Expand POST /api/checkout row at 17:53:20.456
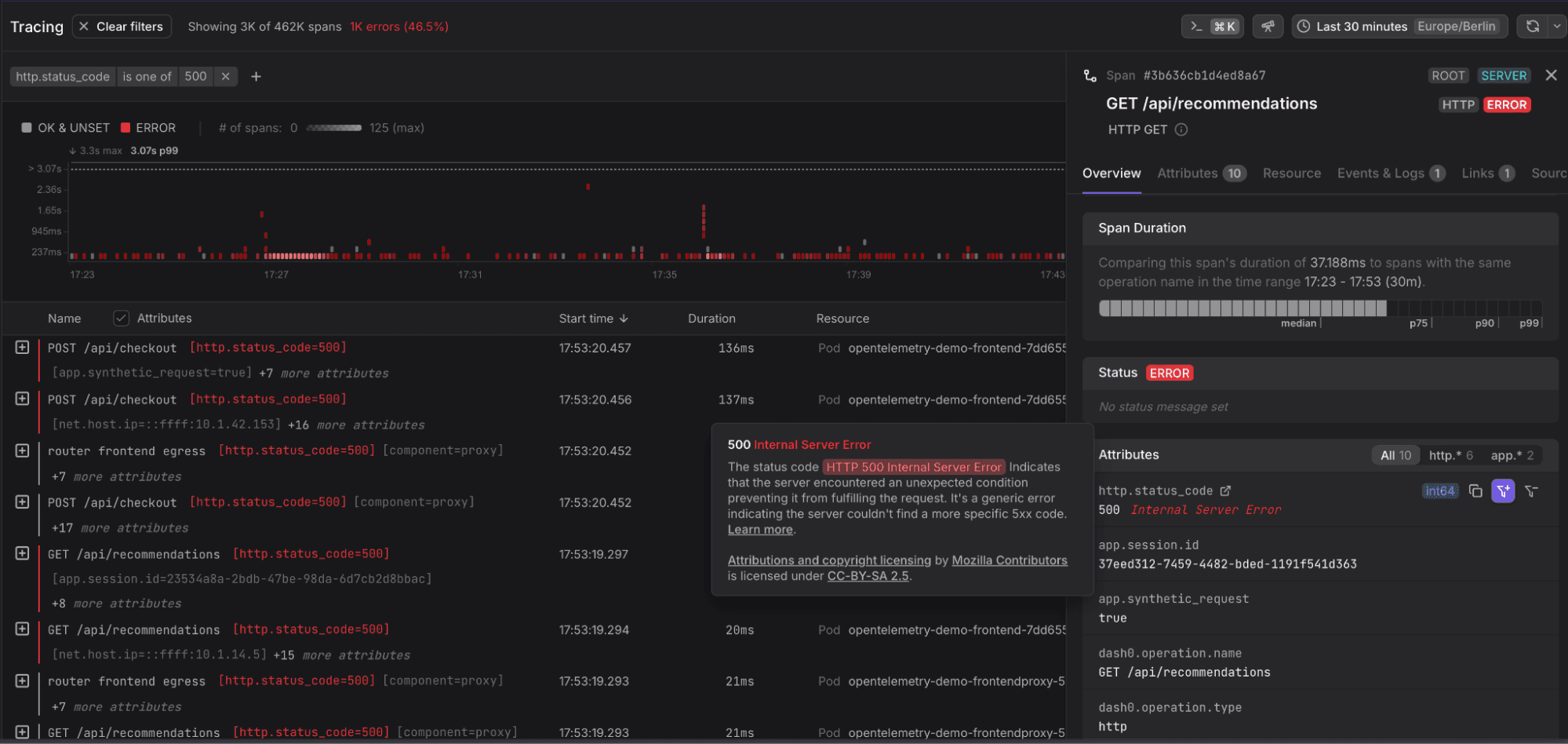Image resolution: width=1568 pixels, height=744 pixels. click(22, 399)
